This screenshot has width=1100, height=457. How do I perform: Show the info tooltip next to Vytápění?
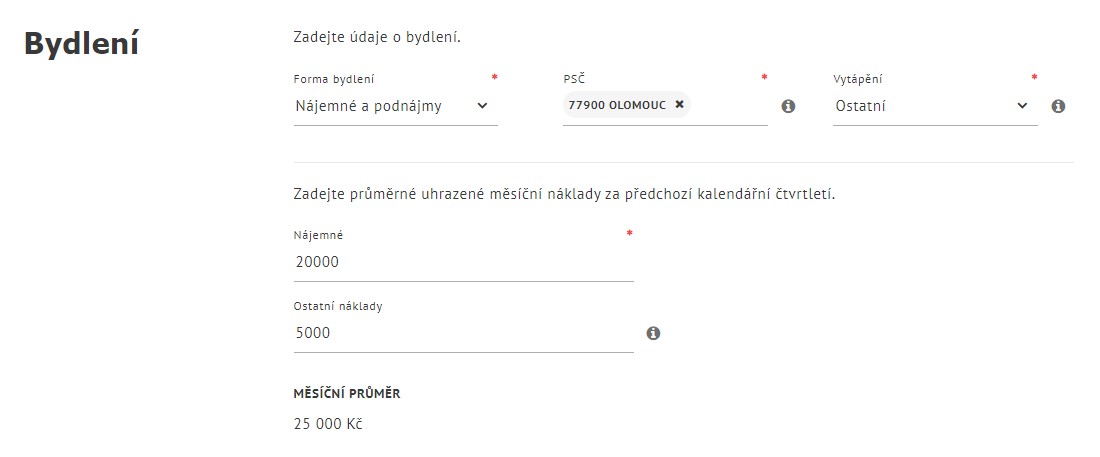point(1059,106)
